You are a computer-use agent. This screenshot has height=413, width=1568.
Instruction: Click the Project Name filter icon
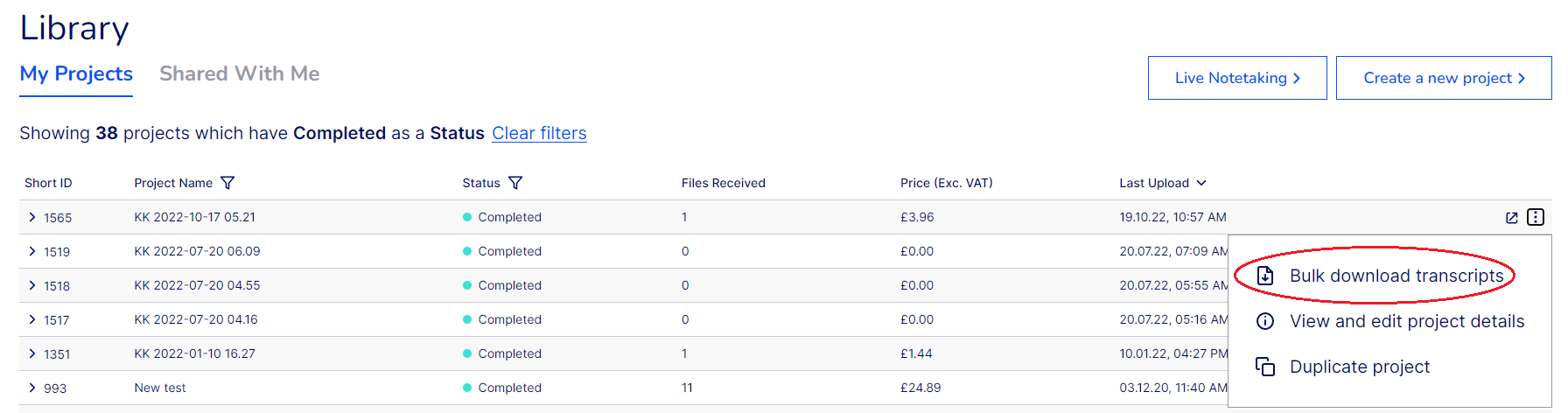227,183
